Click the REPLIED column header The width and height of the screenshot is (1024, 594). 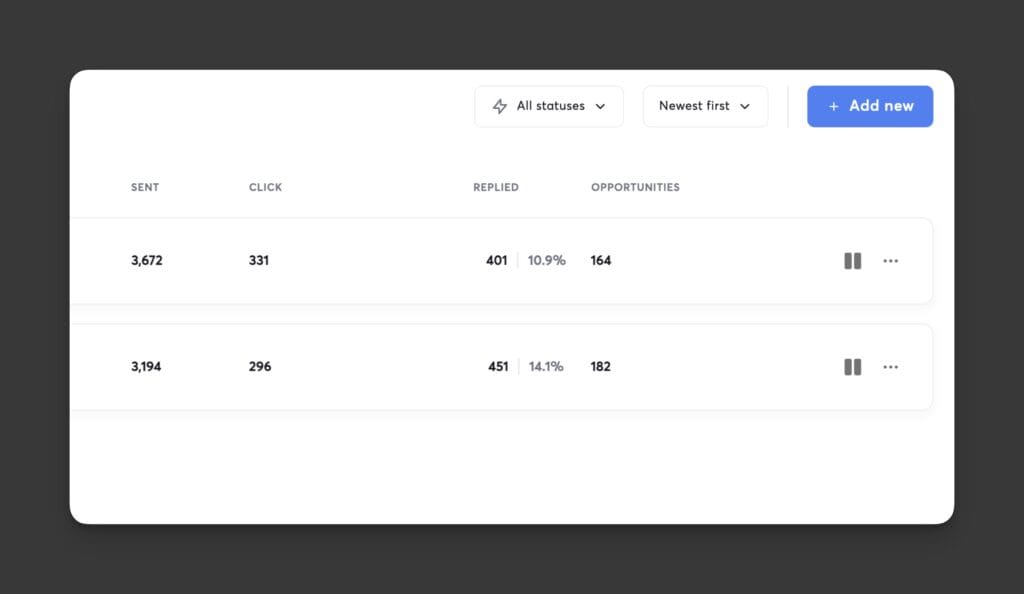(495, 187)
